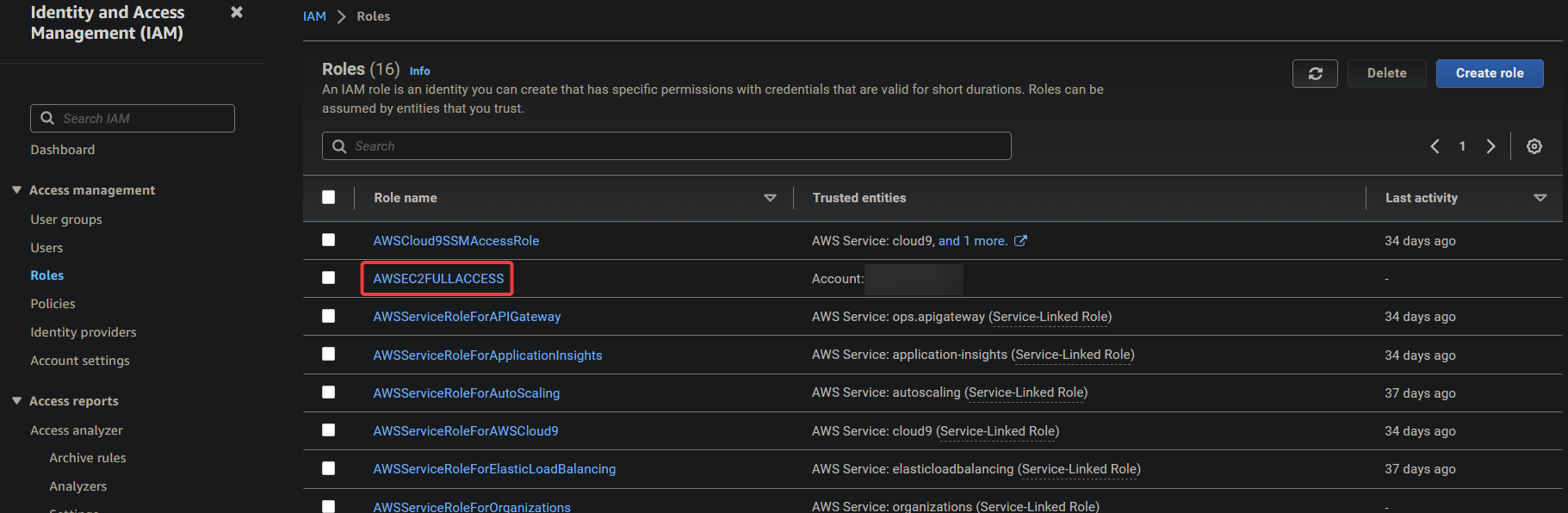Image resolution: width=1568 pixels, height=513 pixels.
Task: Go to previous page arrow
Action: click(1435, 146)
